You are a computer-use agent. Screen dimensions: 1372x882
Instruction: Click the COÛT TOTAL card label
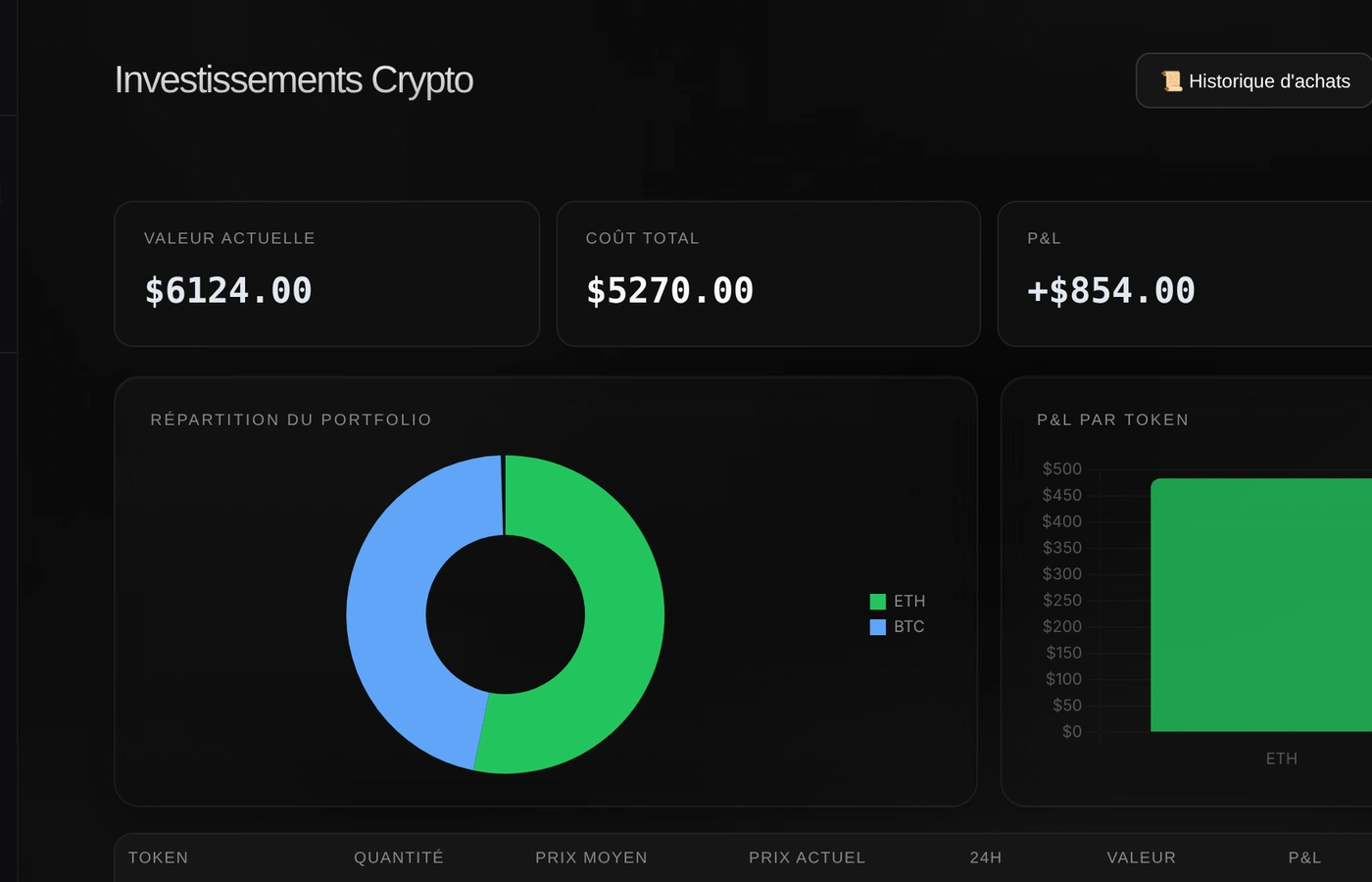(x=643, y=238)
